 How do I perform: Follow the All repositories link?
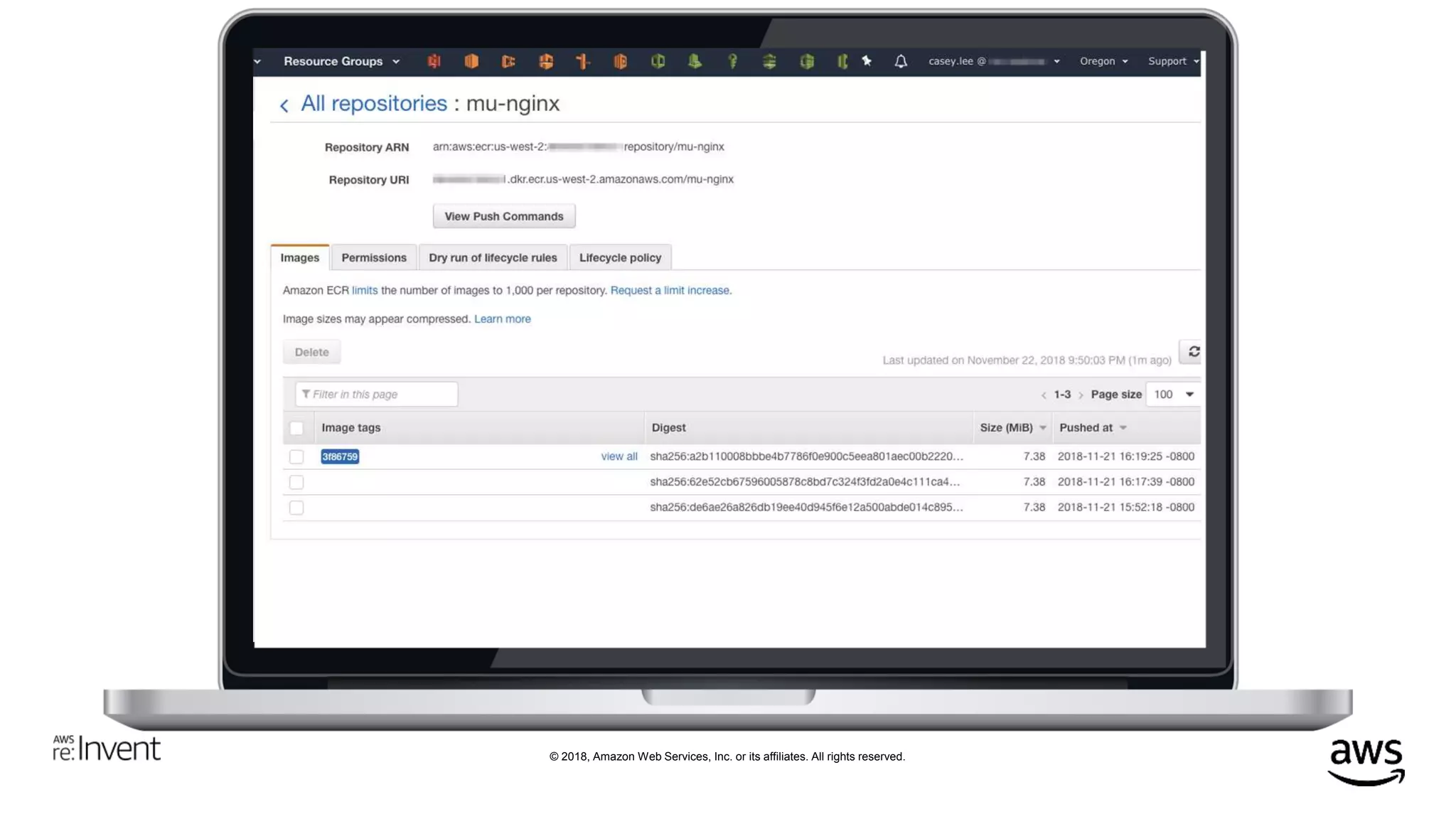(374, 104)
